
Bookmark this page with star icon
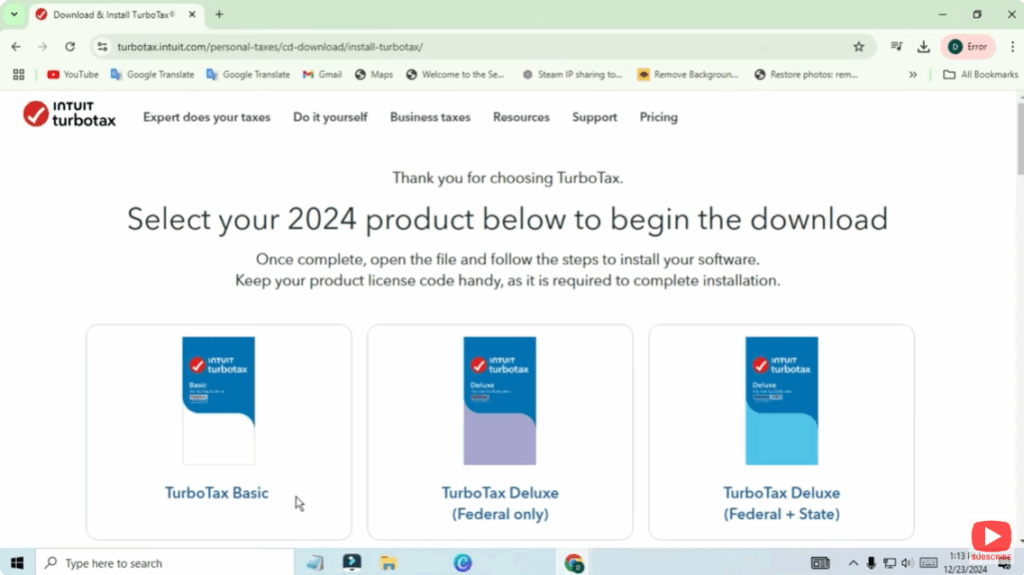click(x=859, y=46)
